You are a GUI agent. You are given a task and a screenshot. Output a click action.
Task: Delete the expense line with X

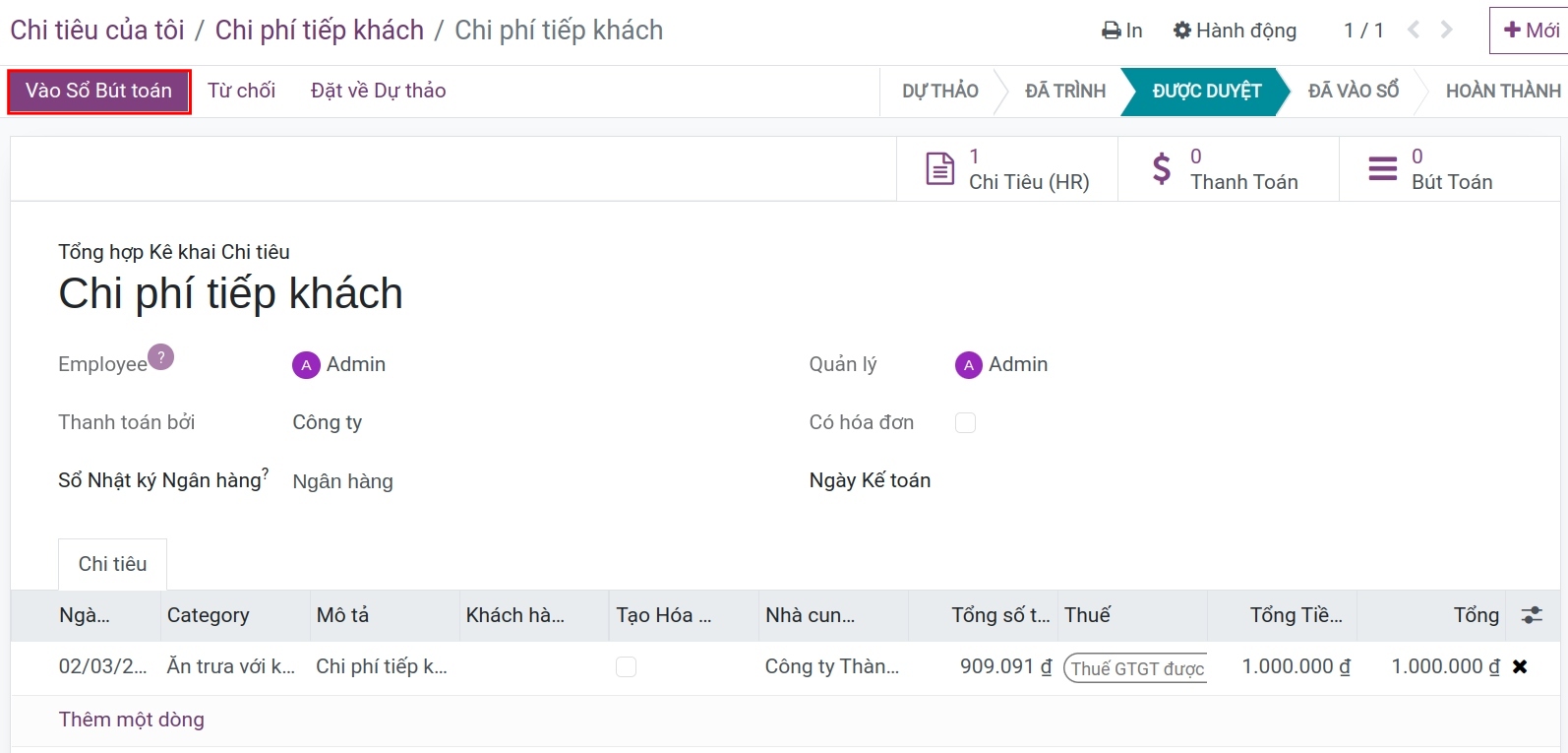click(x=1520, y=666)
